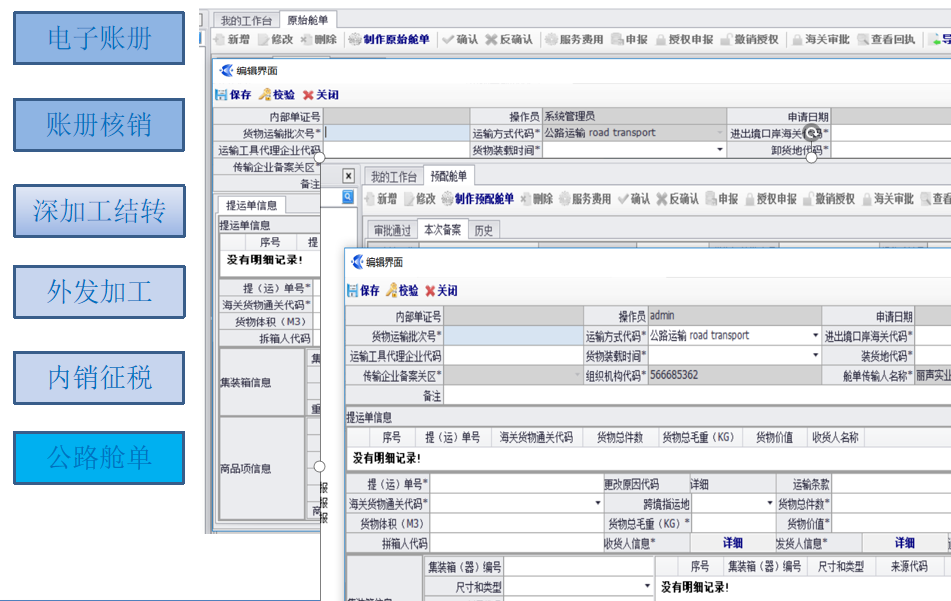
Task: Click the 账册核销 button
Action: click(99, 125)
